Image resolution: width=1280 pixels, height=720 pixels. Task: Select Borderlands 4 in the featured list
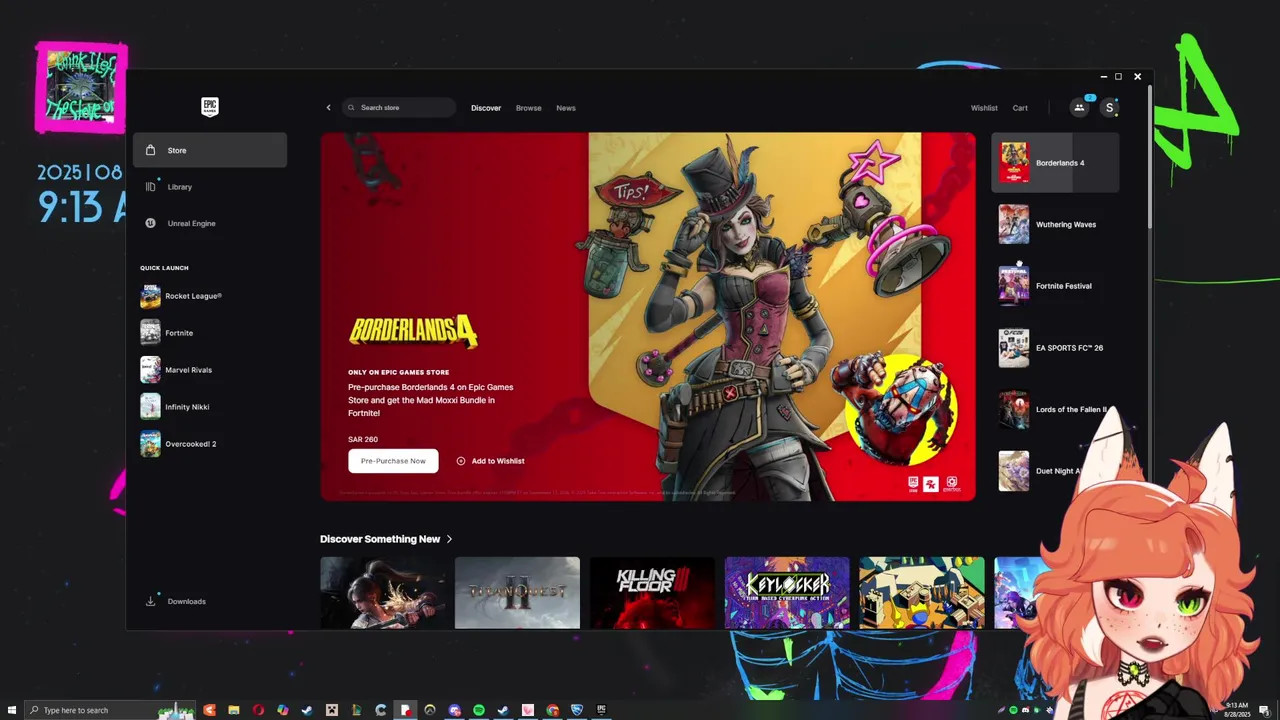tap(1055, 163)
